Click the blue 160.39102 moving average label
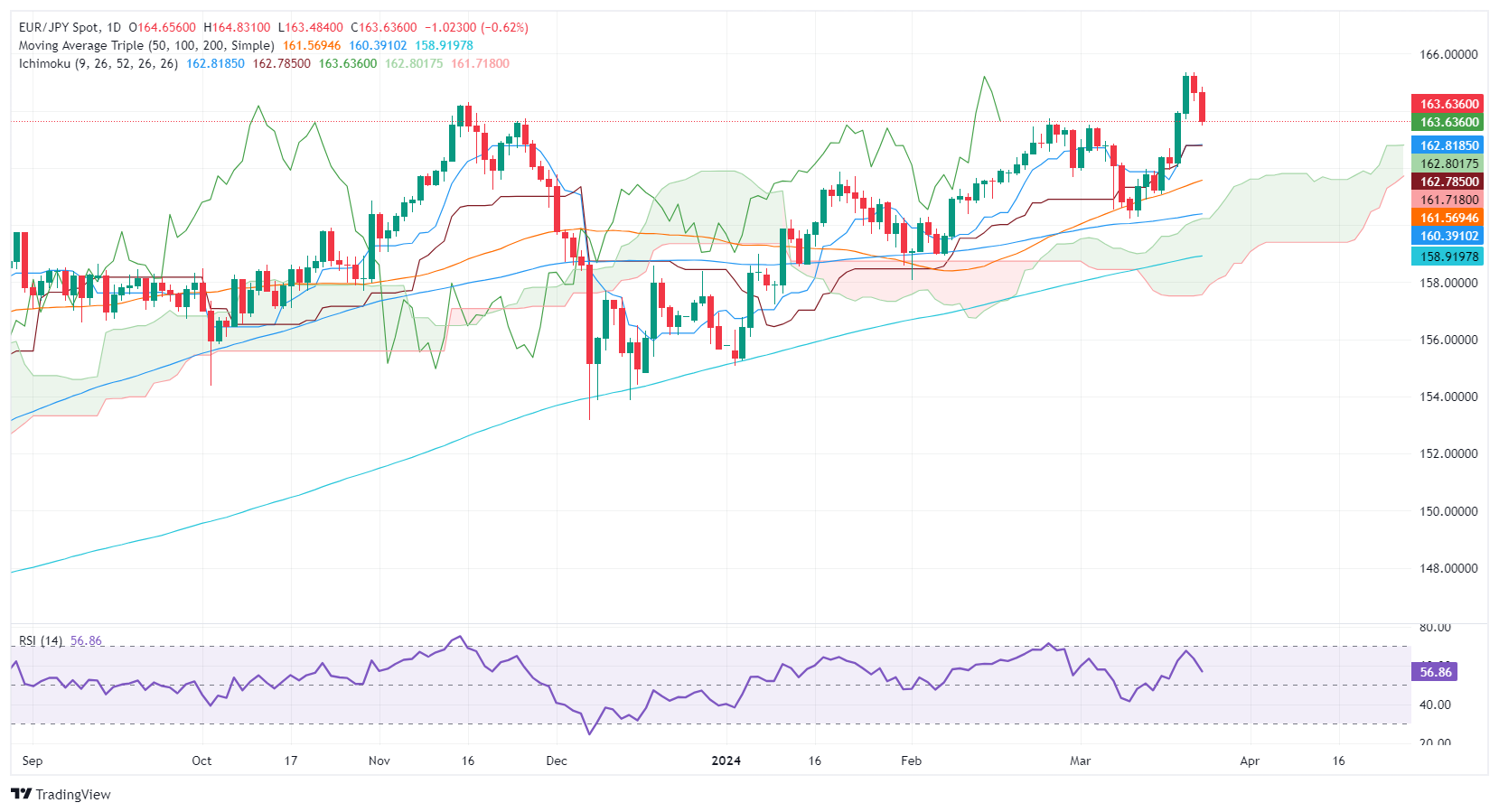Viewport: 1499px width, 812px height. [x=1448, y=236]
